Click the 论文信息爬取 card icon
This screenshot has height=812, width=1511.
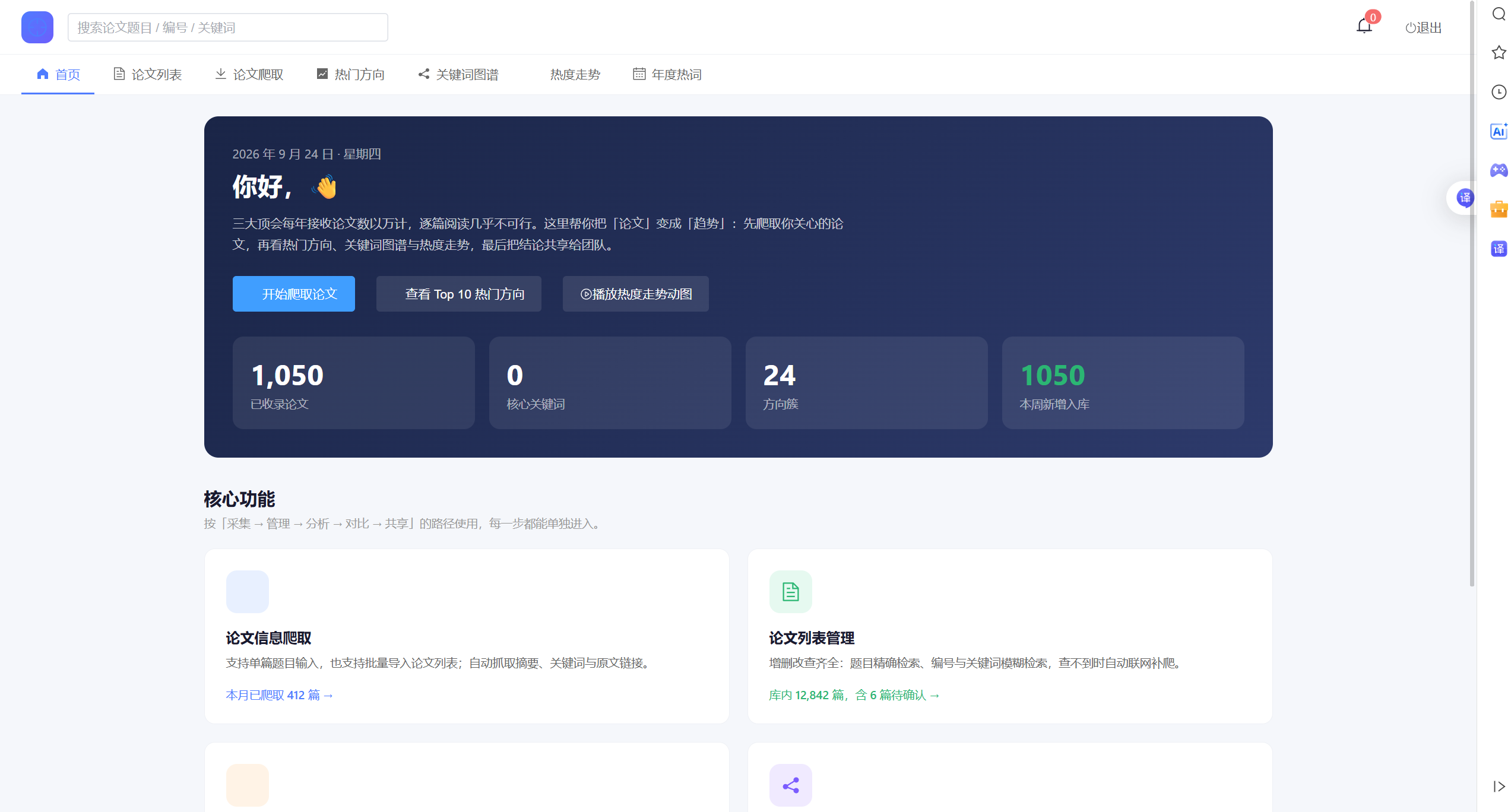point(248,592)
